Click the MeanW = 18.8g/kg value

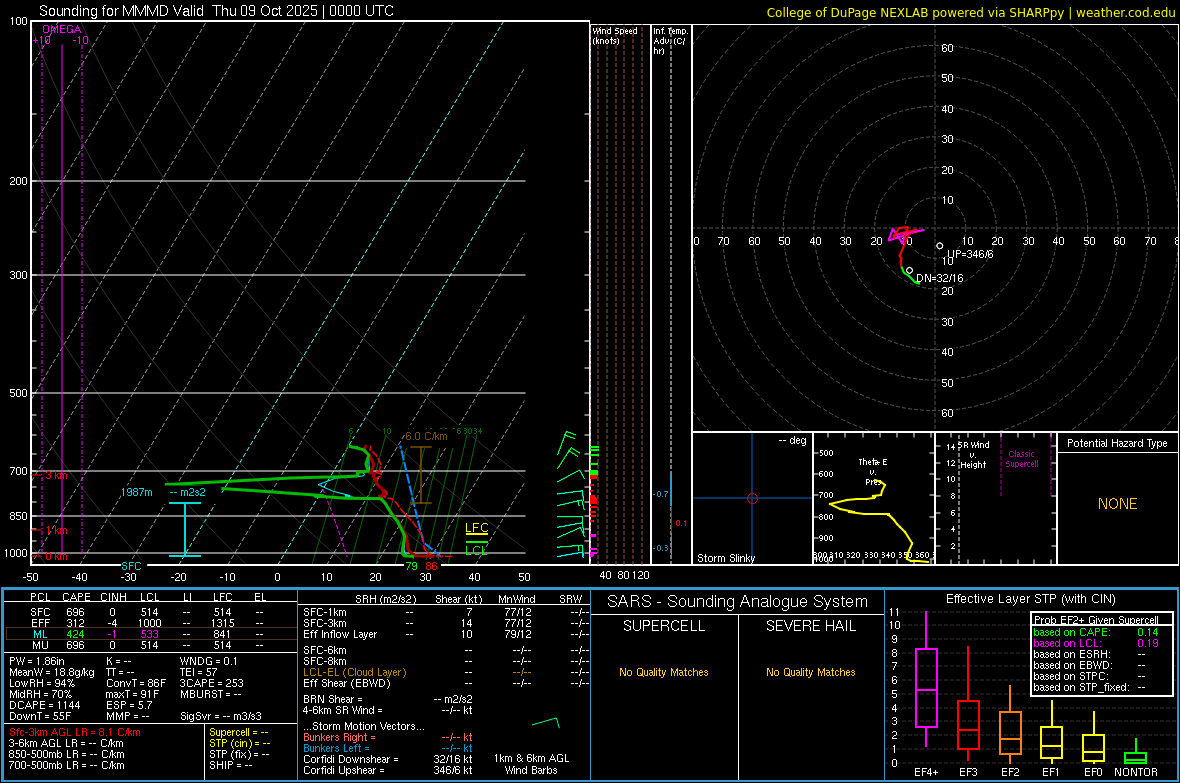pos(52,672)
